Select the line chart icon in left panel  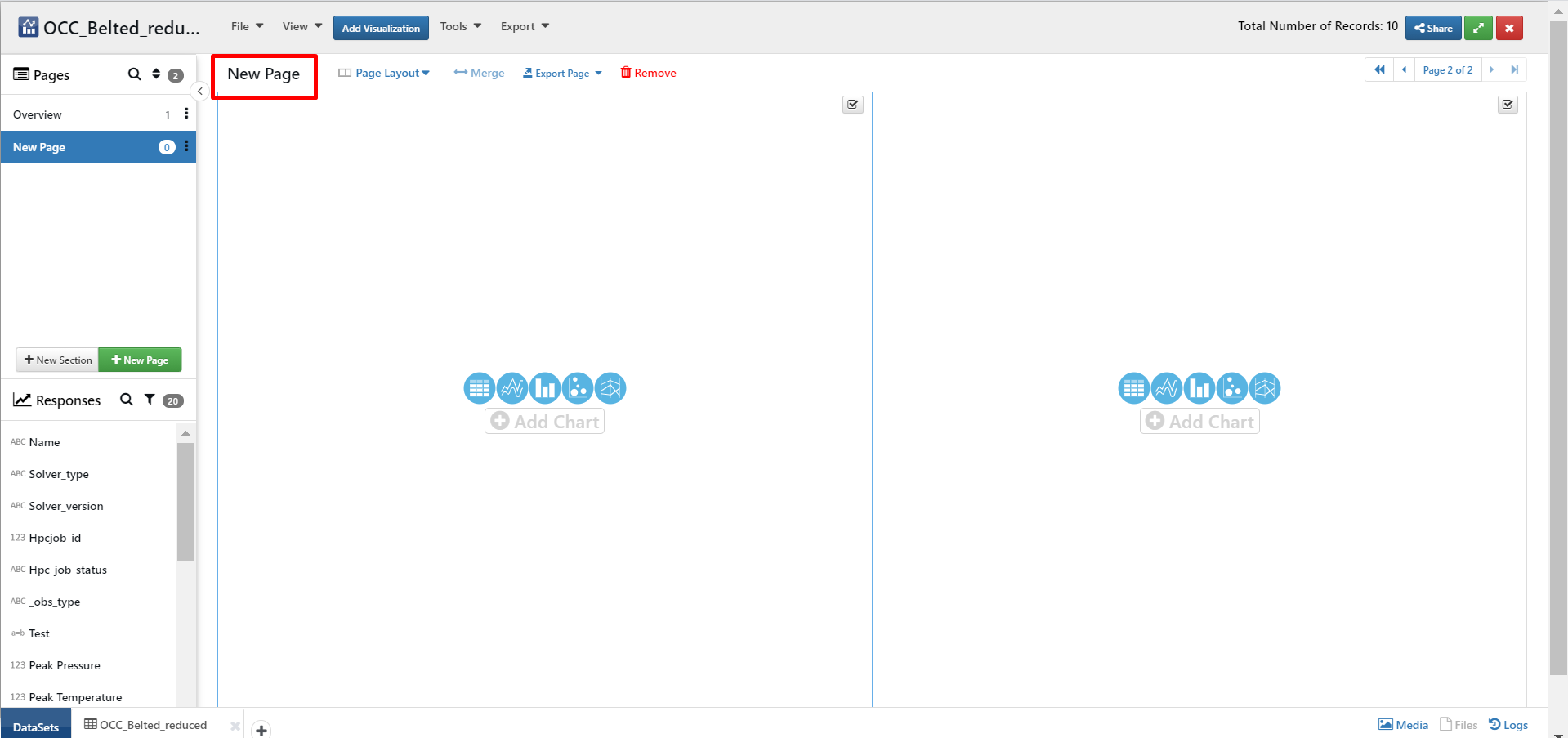coord(512,388)
